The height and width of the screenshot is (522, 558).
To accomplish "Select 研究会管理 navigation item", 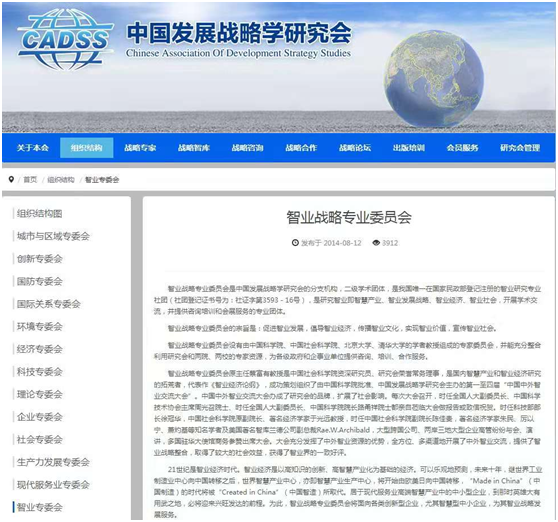I will click(520, 148).
